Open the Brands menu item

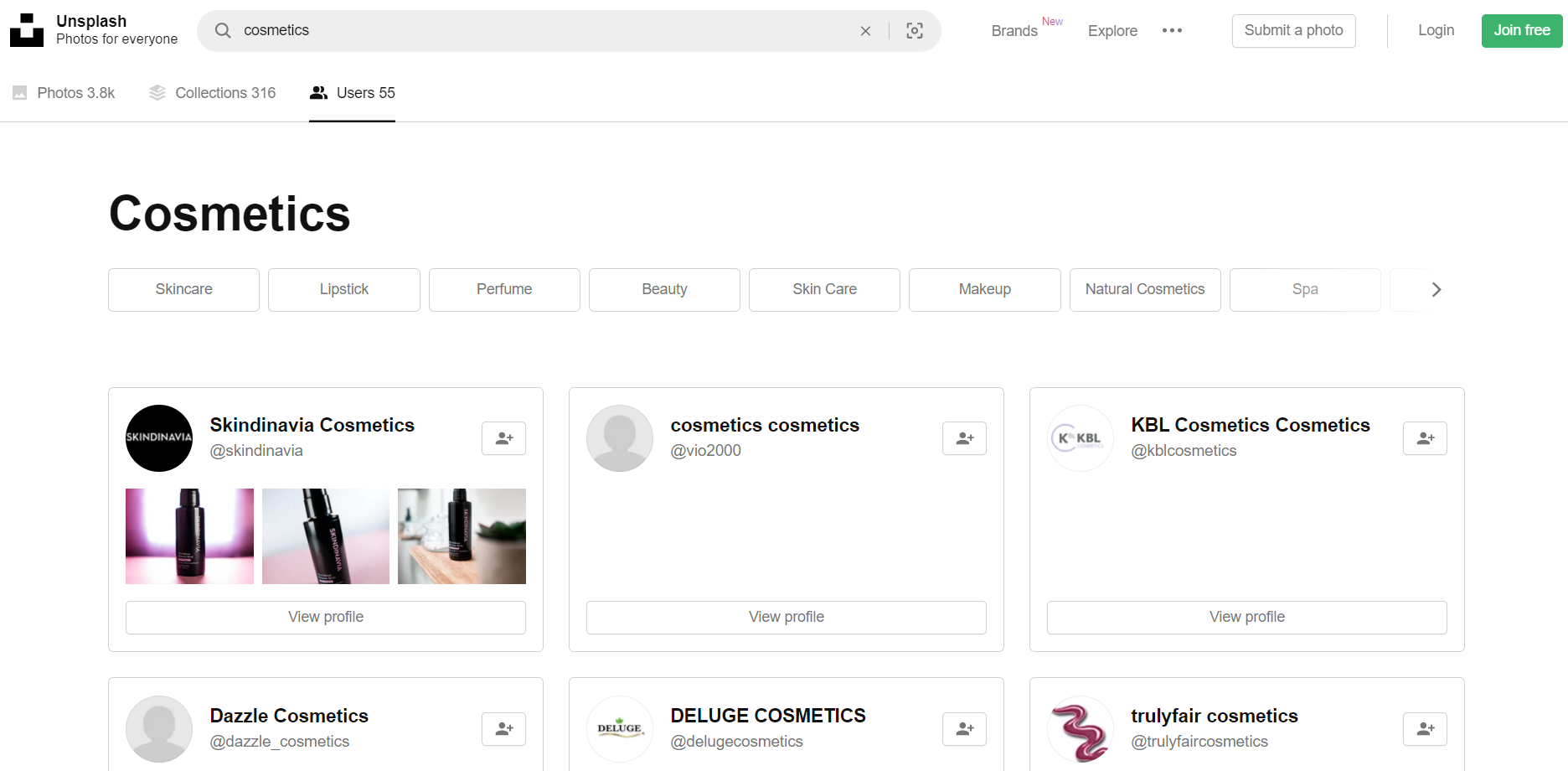point(1014,31)
